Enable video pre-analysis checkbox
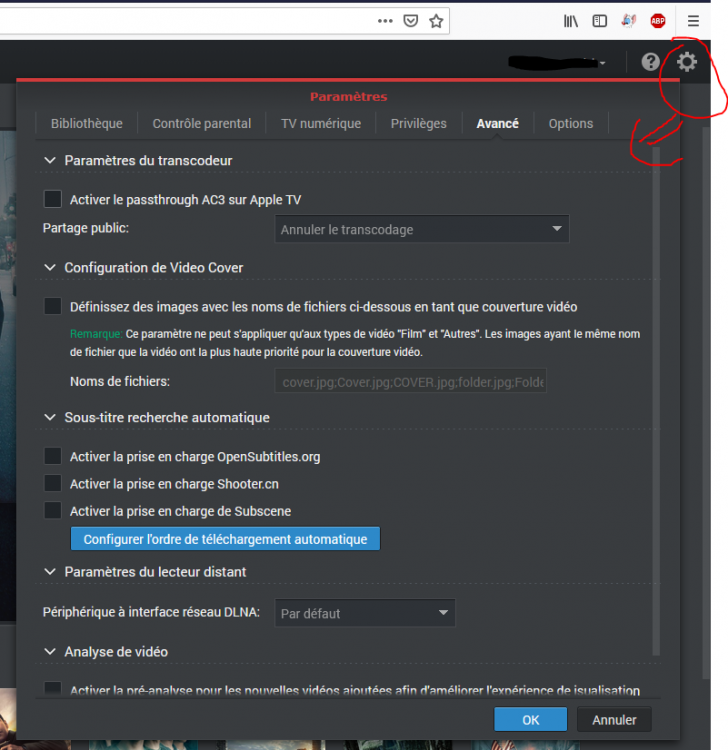 [x=53, y=689]
